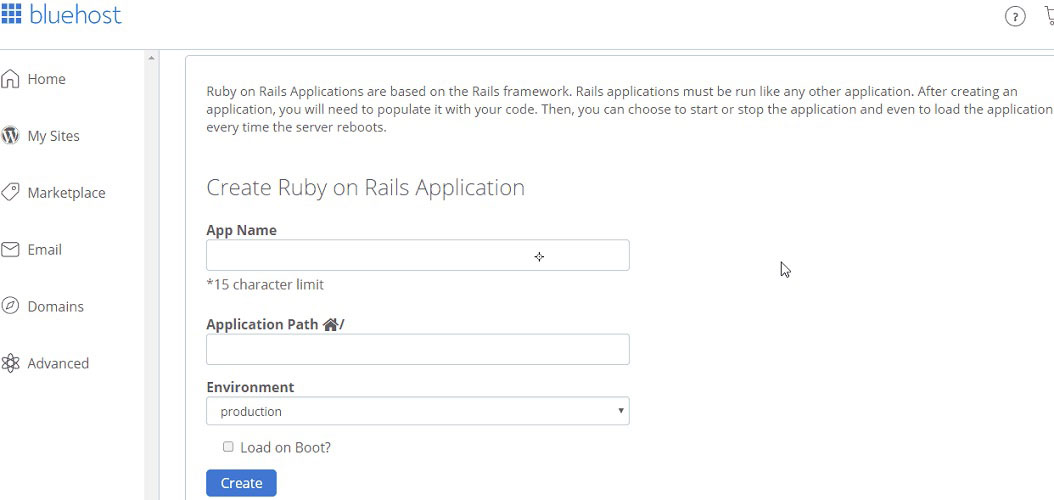Open the help question mark icon
Screen dimensions: 1054x500
(1015, 16)
